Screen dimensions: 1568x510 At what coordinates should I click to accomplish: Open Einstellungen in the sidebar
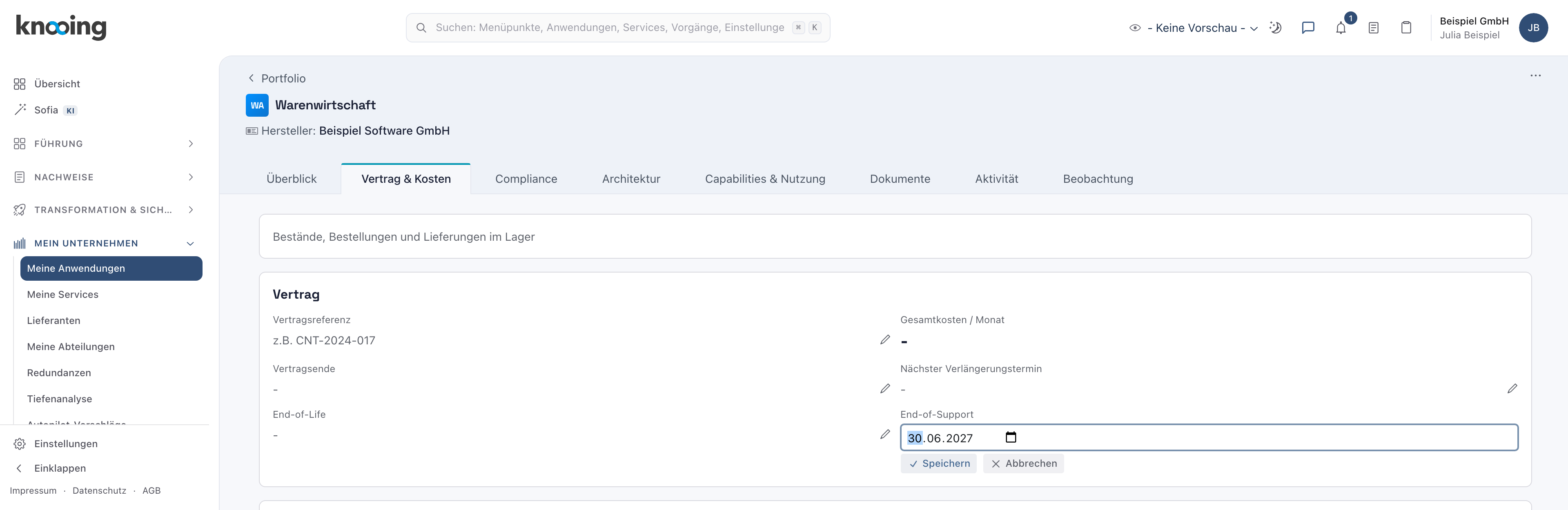(66, 444)
